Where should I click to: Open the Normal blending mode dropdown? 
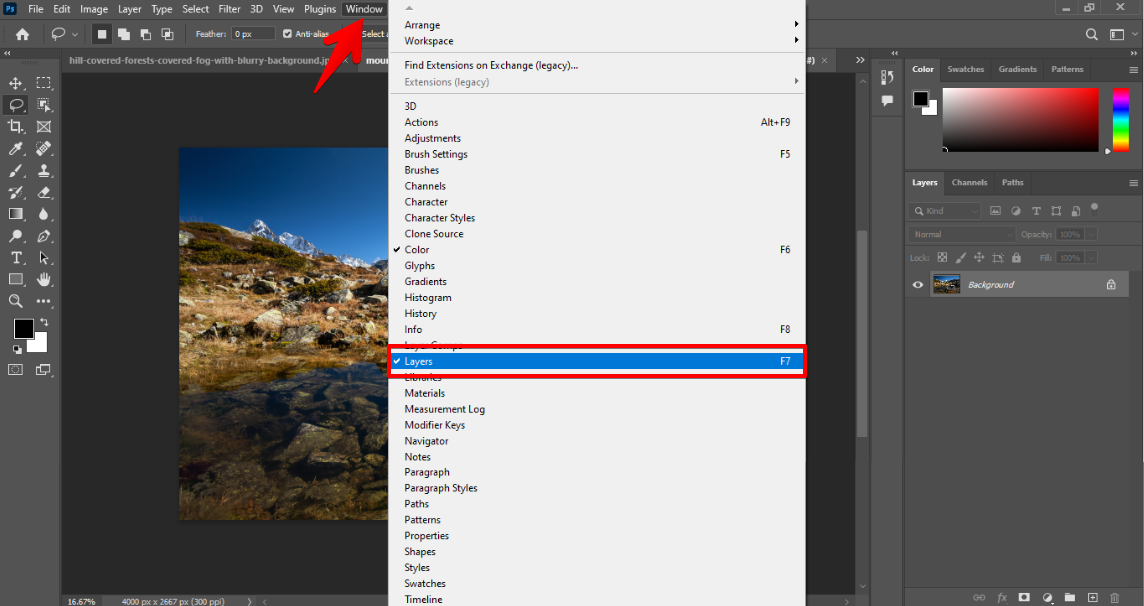962,235
